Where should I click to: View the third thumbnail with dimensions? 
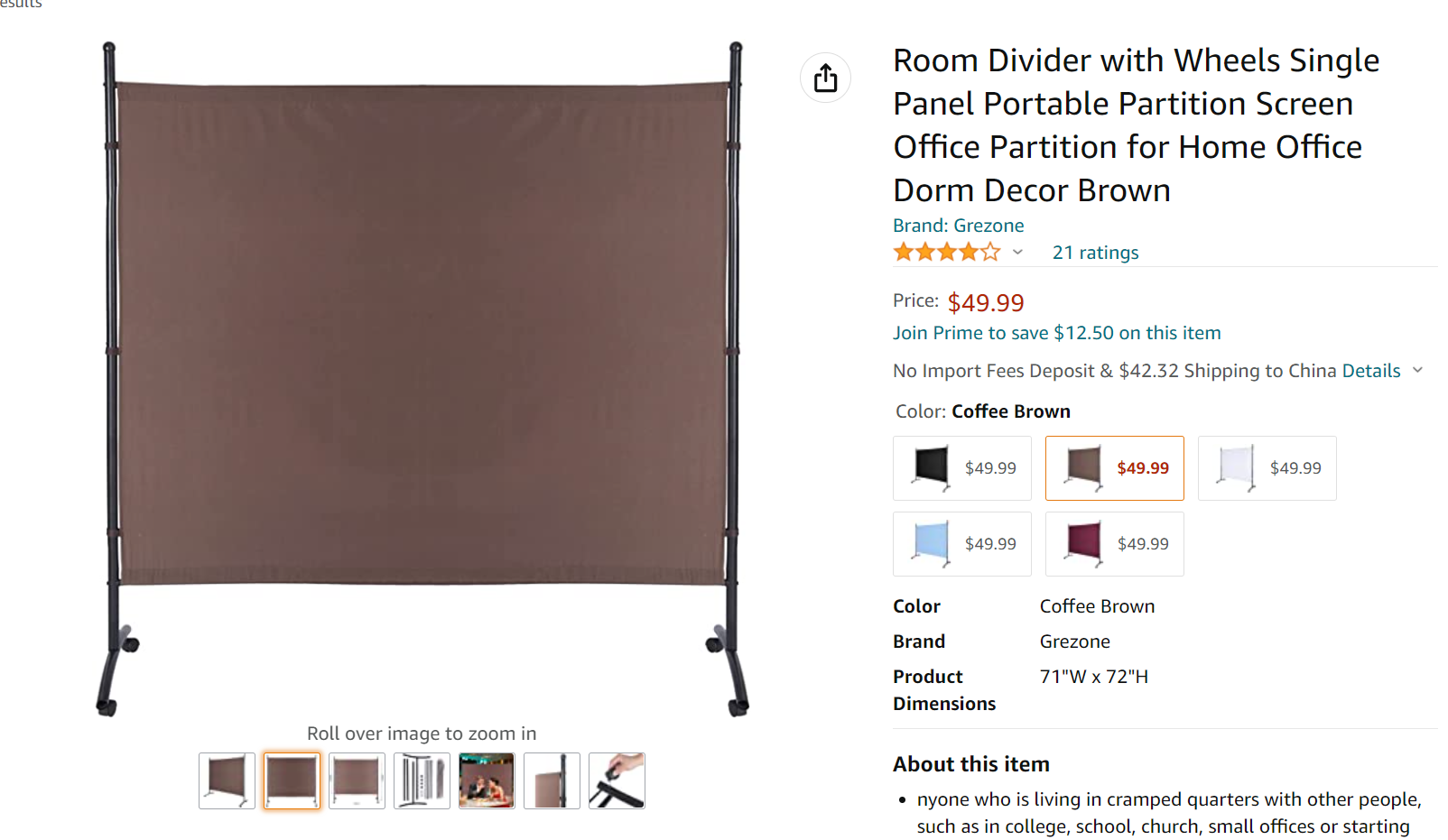[357, 780]
